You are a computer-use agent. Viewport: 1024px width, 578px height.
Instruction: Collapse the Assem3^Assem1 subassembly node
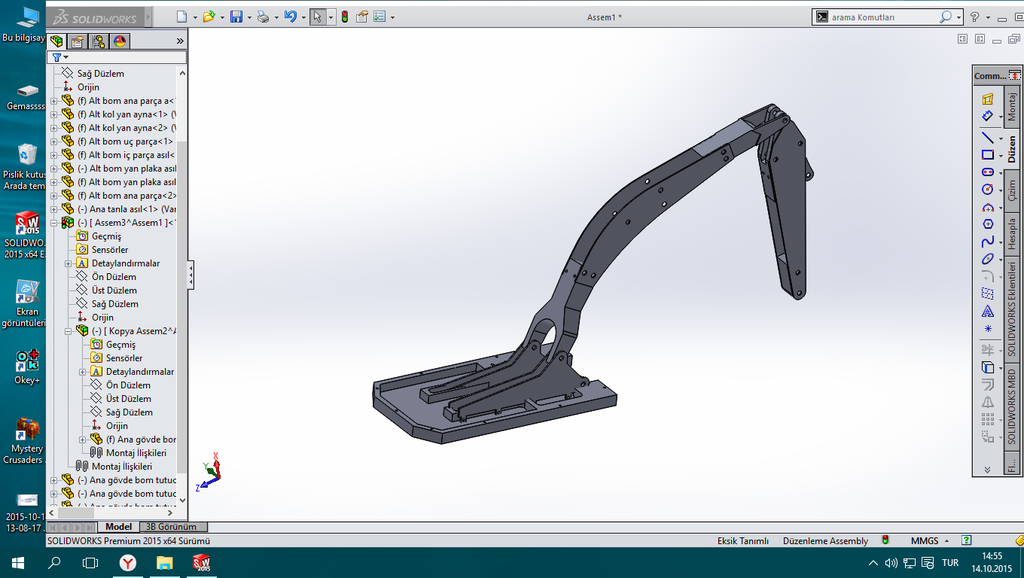(54, 223)
